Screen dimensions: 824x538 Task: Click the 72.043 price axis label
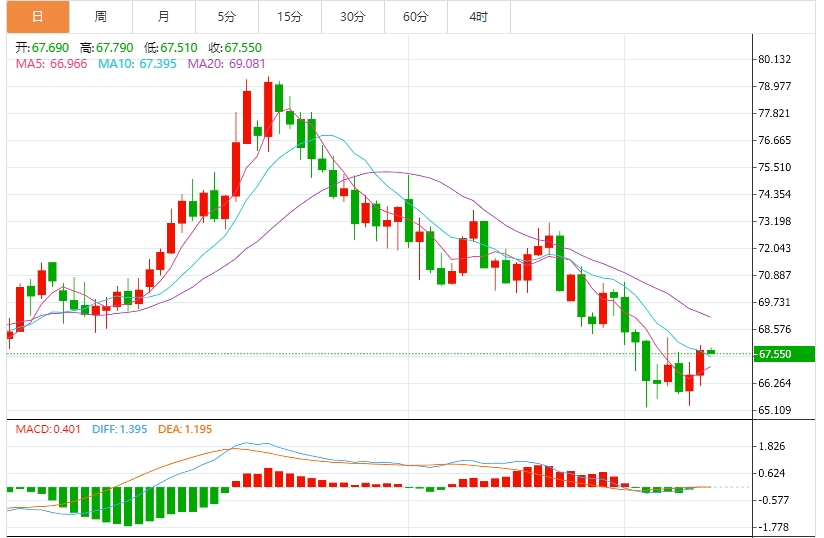pyautogui.click(x=775, y=248)
